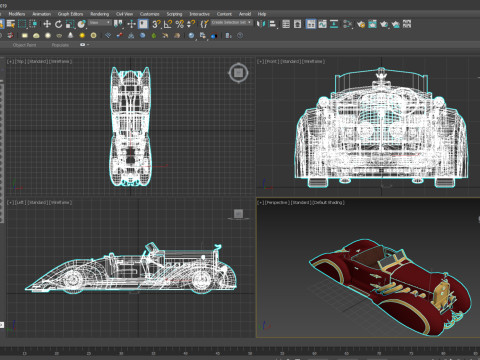Click the Use Pivot Point Center icon

point(118,24)
